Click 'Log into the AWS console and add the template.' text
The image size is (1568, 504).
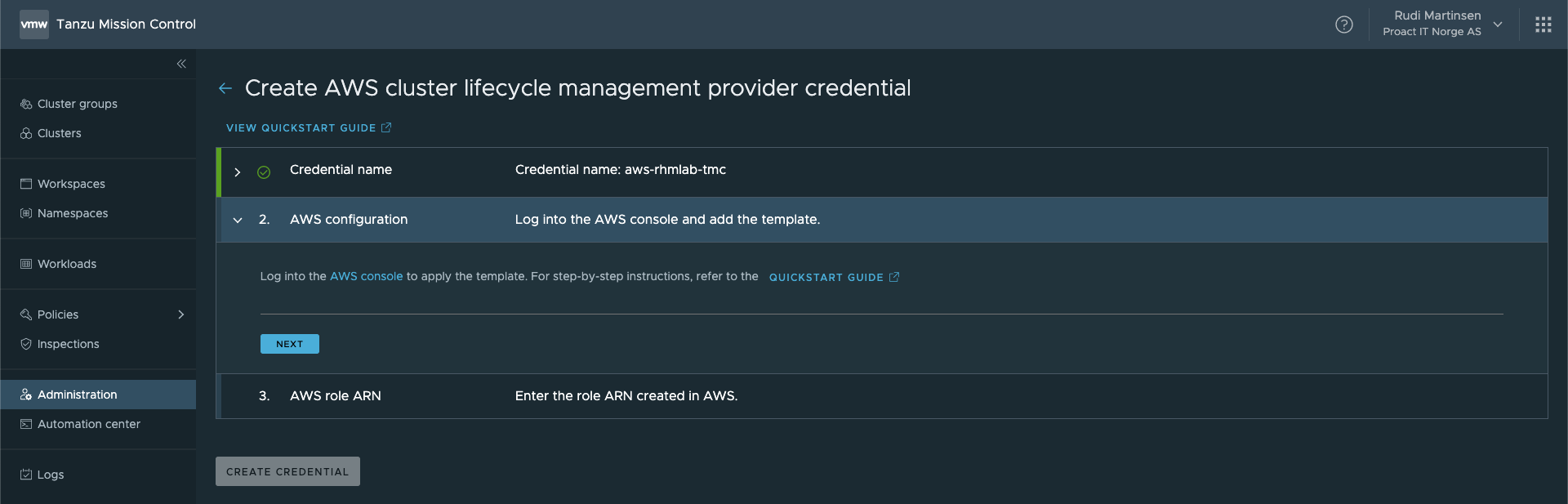tap(668, 220)
